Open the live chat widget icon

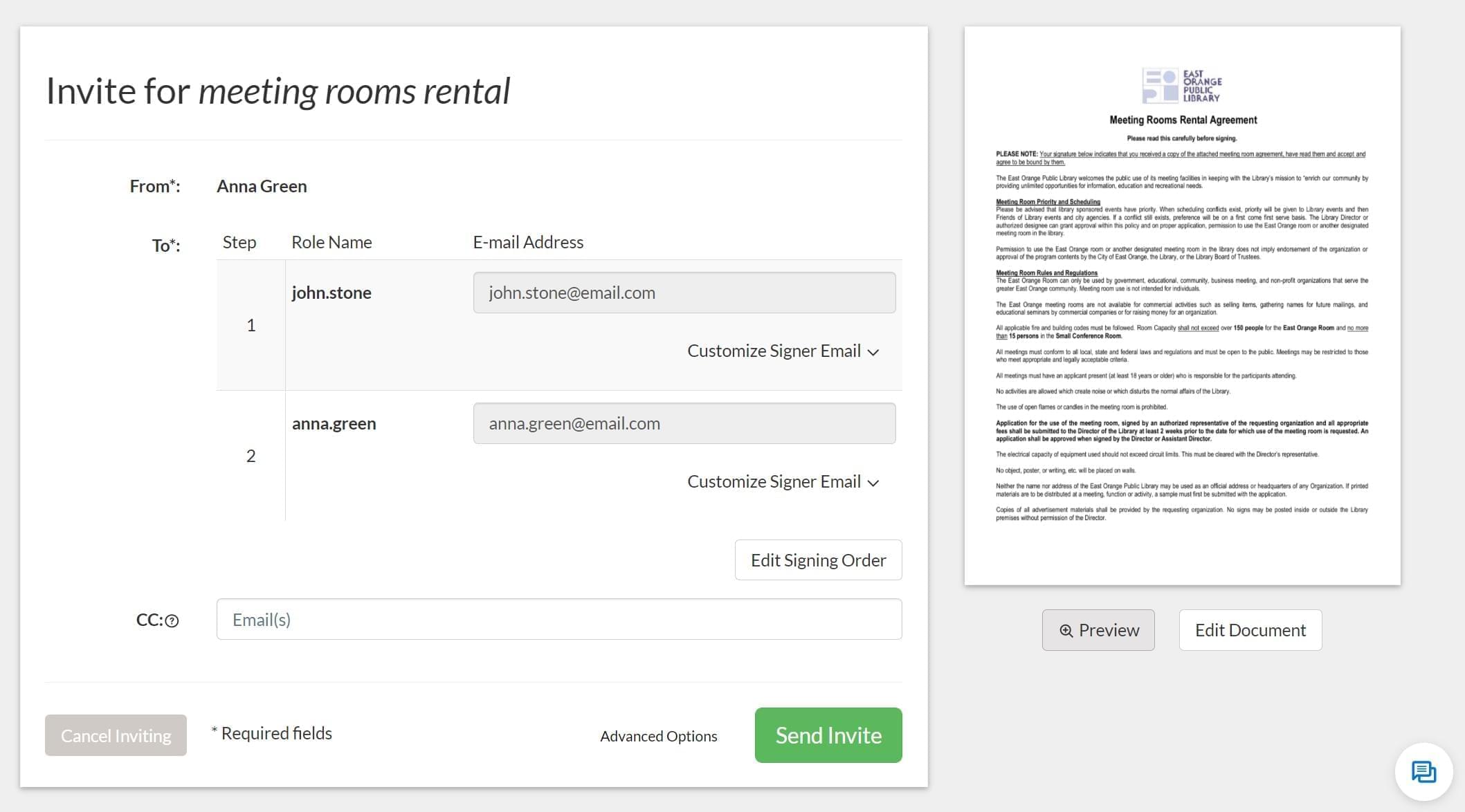coord(1423,771)
